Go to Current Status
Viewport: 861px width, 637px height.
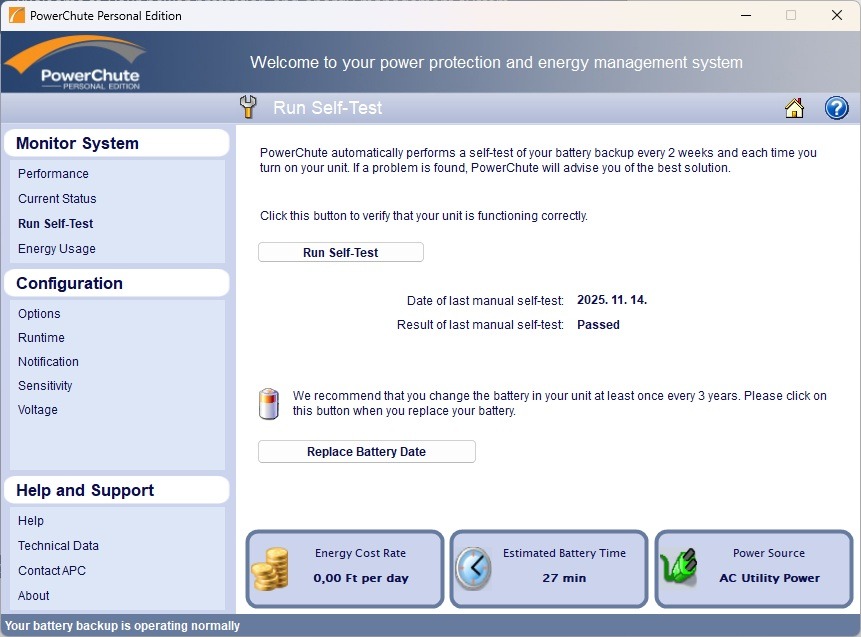pyautogui.click(x=57, y=198)
